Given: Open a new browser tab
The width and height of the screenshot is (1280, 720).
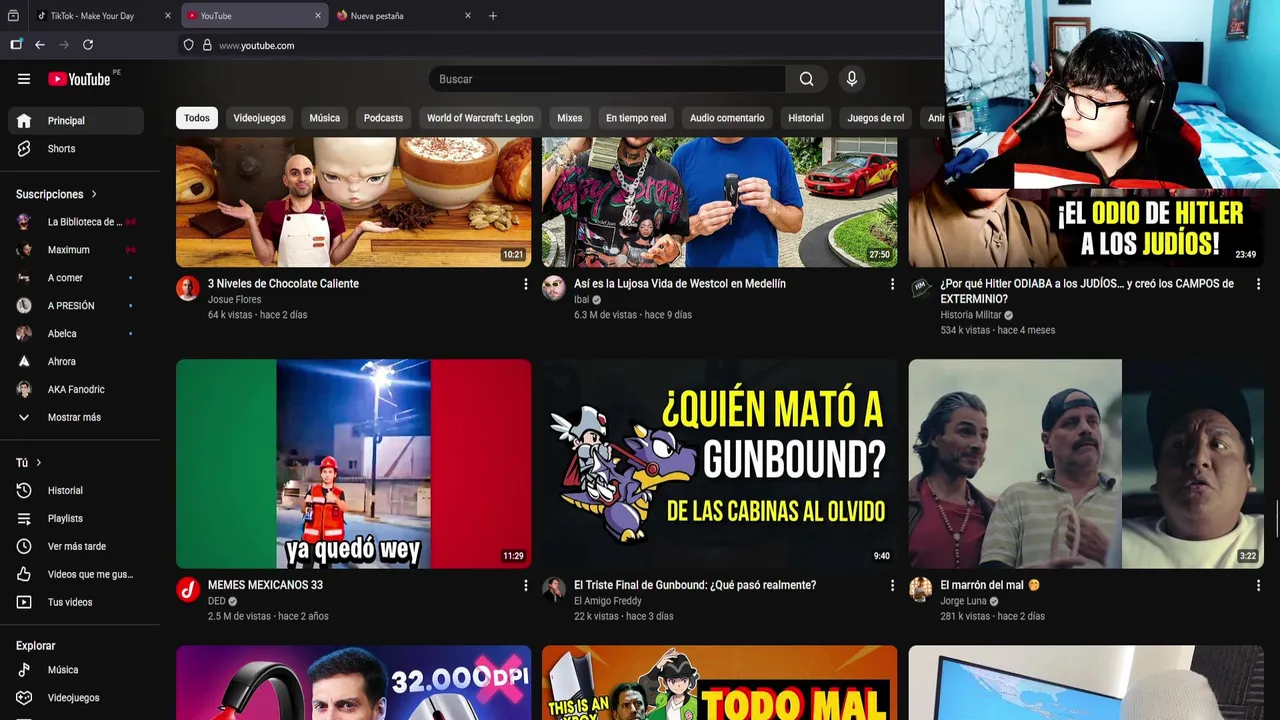Looking at the screenshot, I should tap(492, 16).
